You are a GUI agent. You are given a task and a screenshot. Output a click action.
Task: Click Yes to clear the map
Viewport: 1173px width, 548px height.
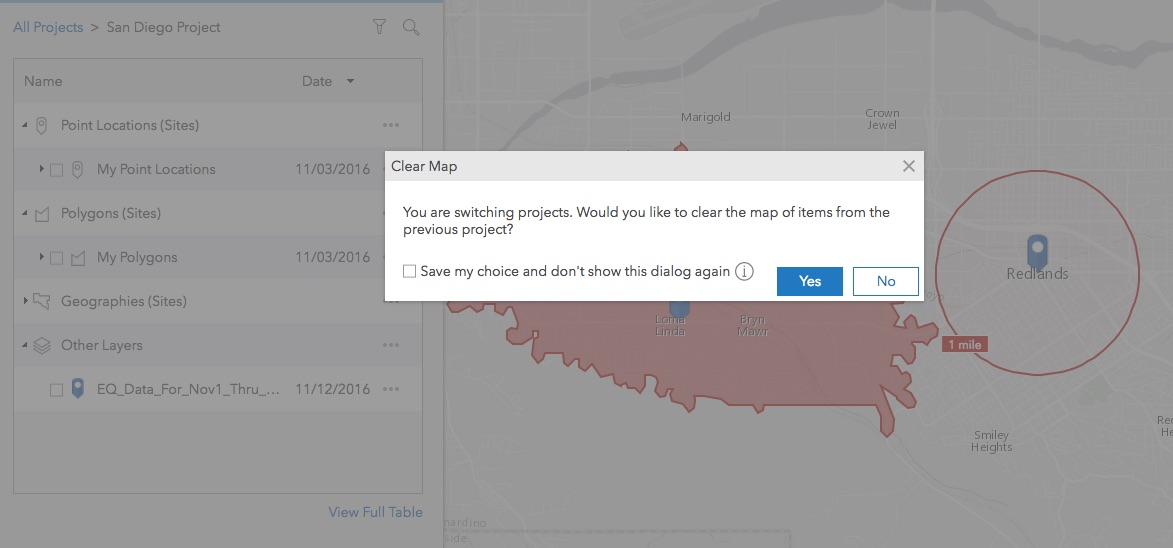(810, 281)
